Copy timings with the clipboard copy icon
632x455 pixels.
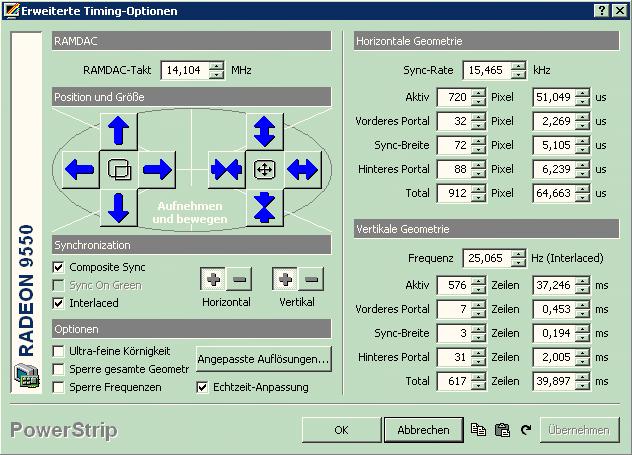tap(478, 430)
